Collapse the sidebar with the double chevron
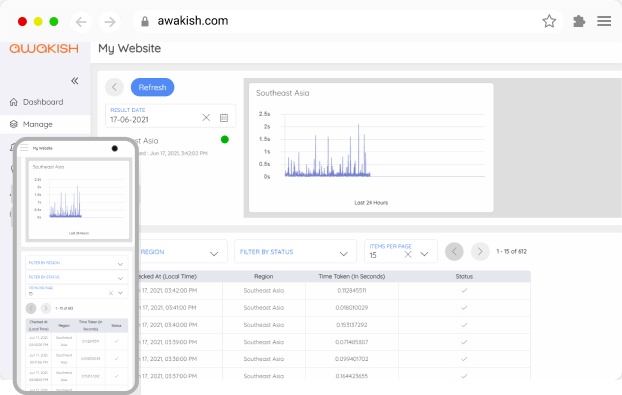This screenshot has height=395, width=622. tap(75, 81)
